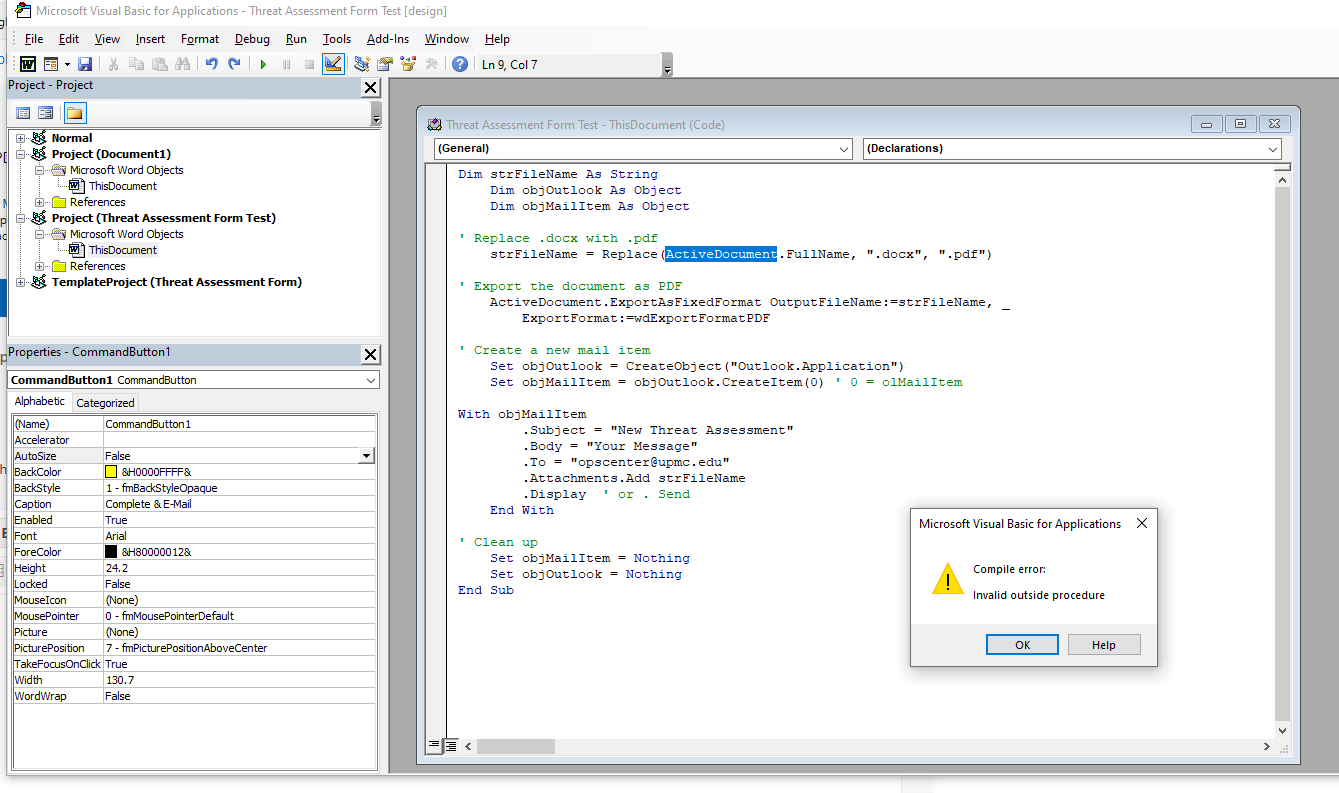Expand the TemplateProject (Threat Assessment Form) node
Screen dimensions: 1339x793
[20, 282]
